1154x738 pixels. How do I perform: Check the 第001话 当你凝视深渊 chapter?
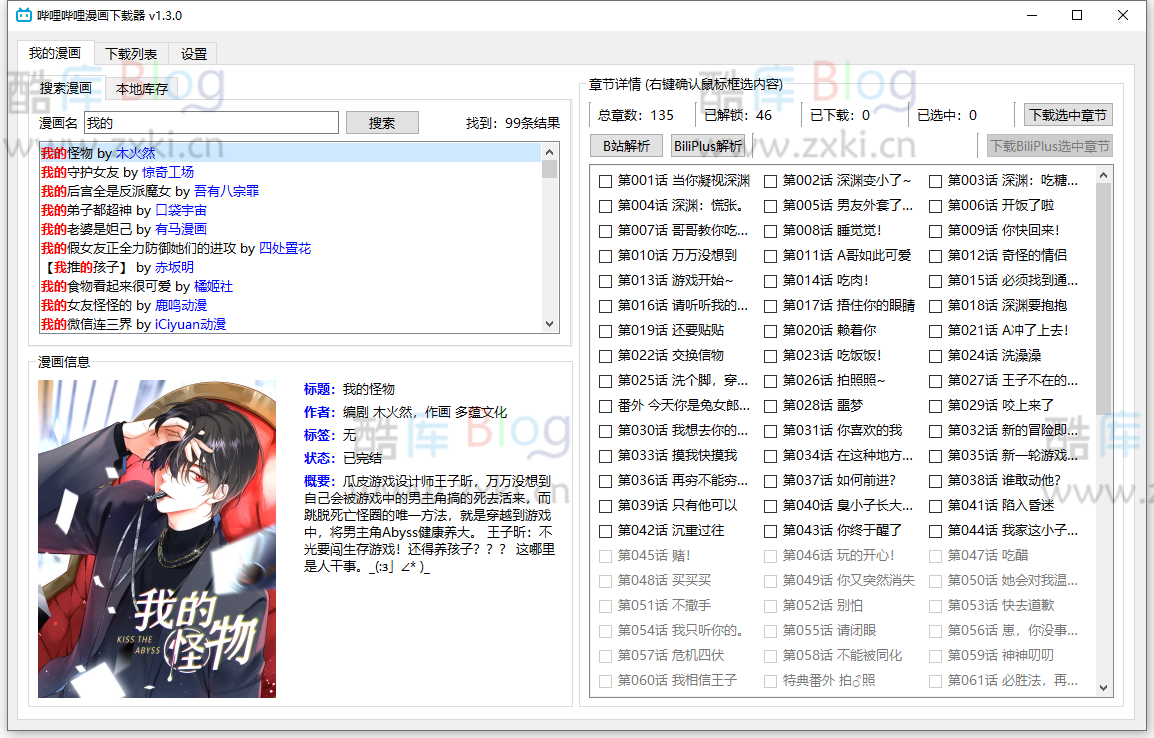pos(604,179)
